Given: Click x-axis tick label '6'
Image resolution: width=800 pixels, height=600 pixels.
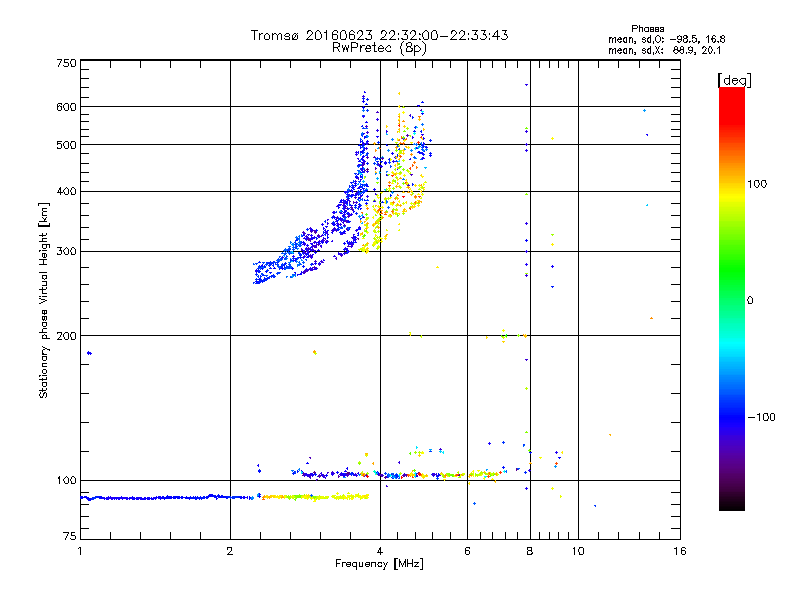Looking at the screenshot, I should click(x=467, y=551).
